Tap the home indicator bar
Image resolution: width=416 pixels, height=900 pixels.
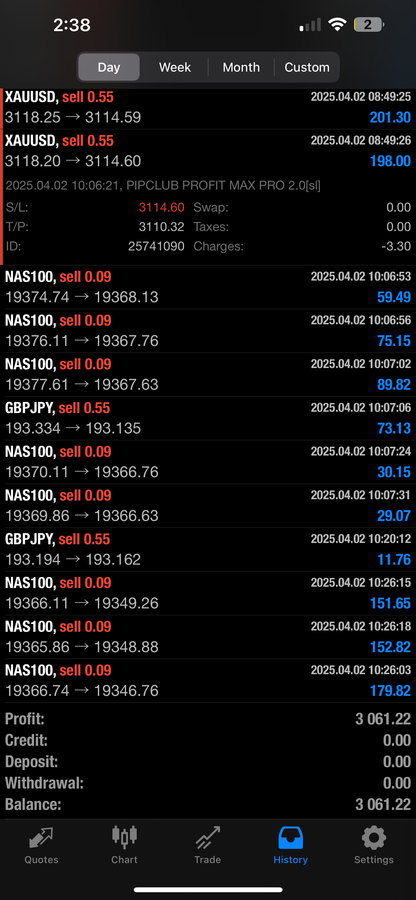pyautogui.click(x=208, y=890)
